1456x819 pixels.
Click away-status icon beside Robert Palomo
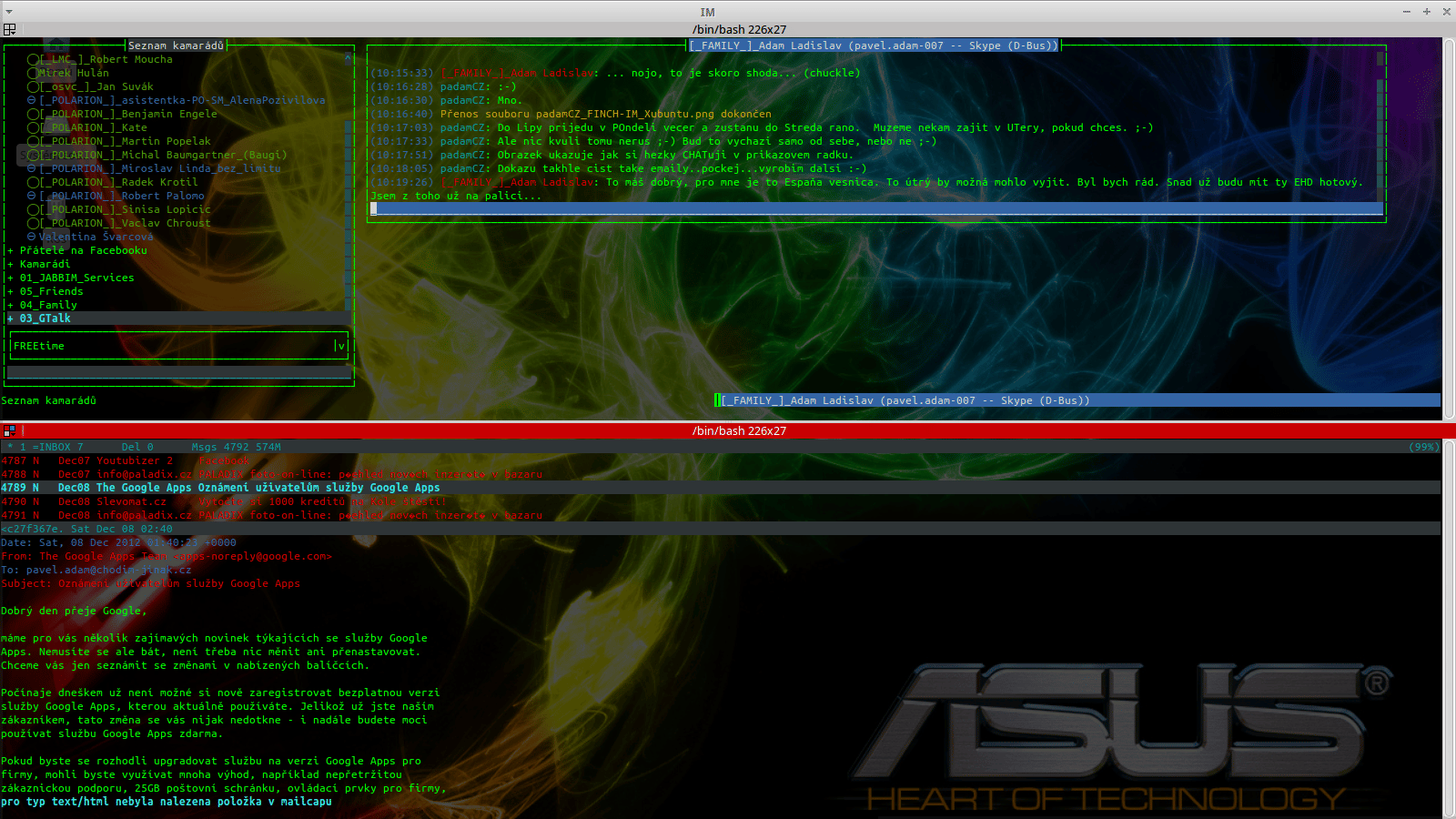[x=31, y=196]
